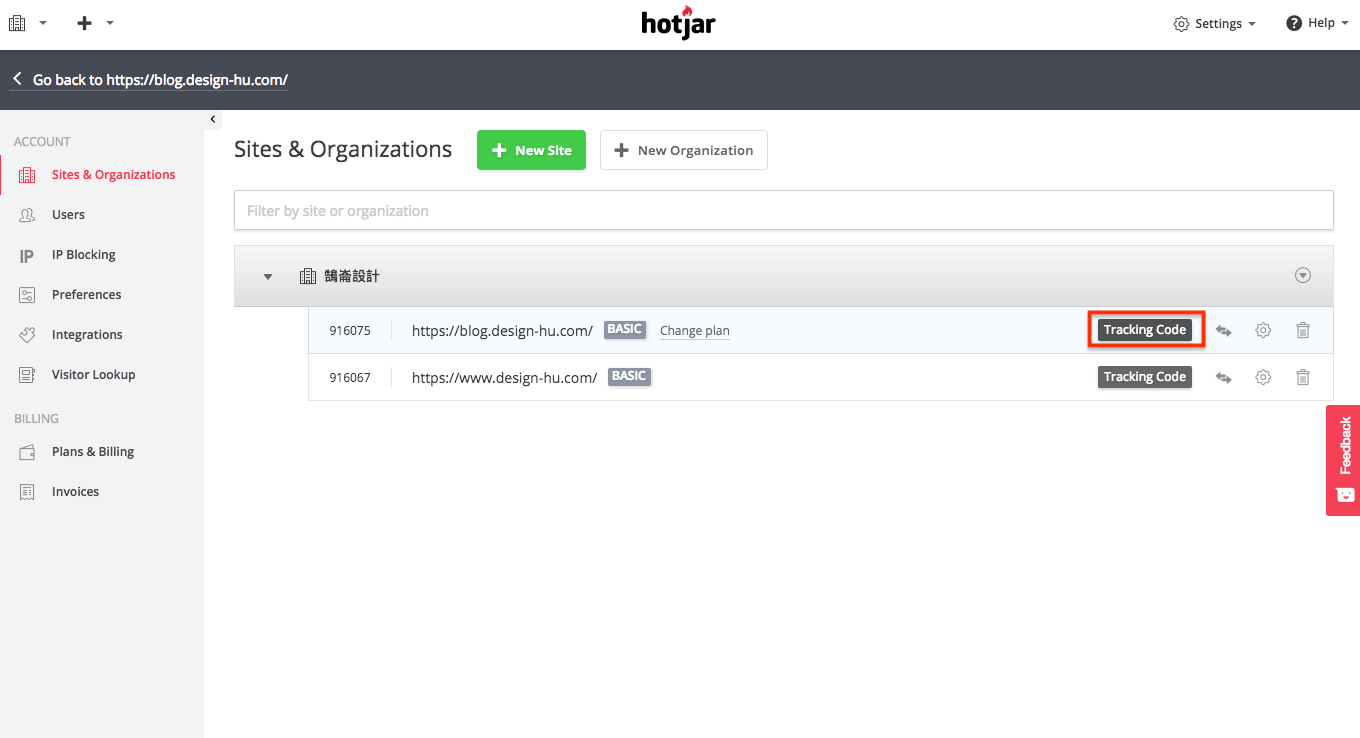This screenshot has width=1360, height=738.
Task: Click the plus add-new icon in top bar
Action: click(x=85, y=23)
